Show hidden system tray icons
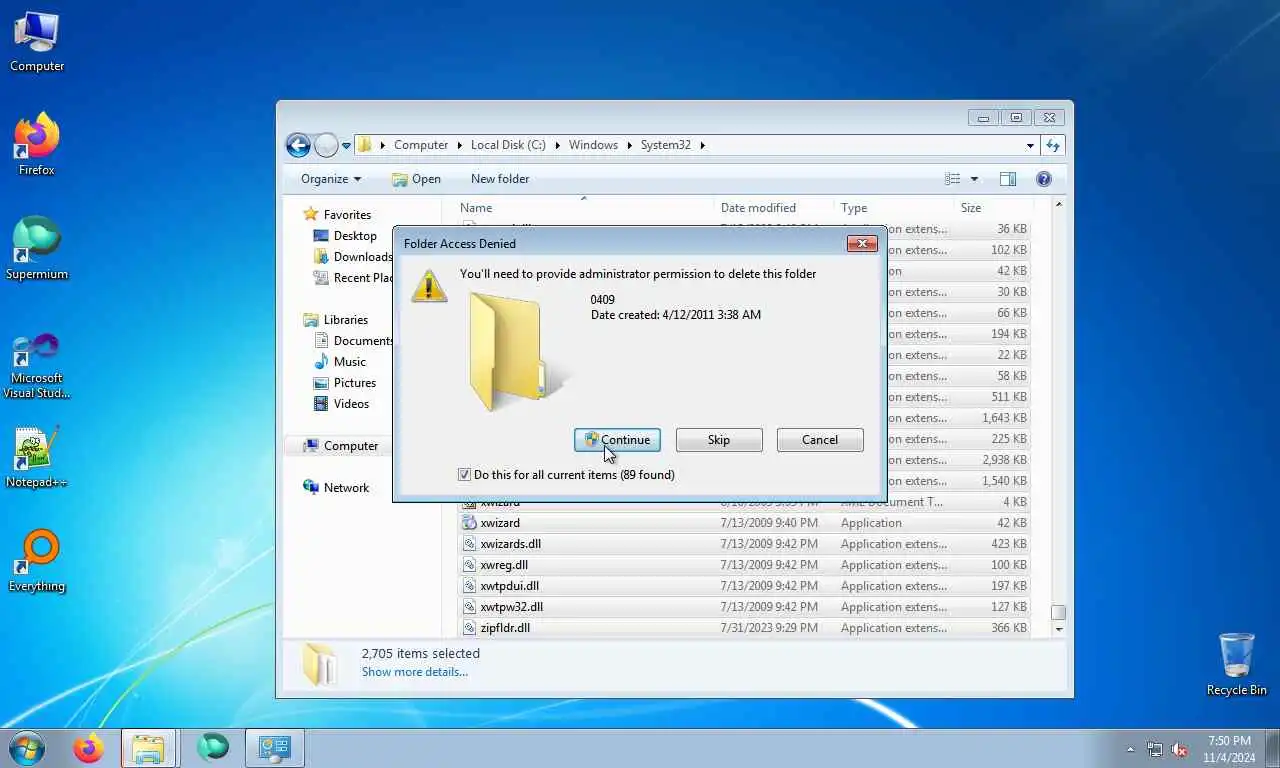Image resolution: width=1280 pixels, height=768 pixels. 1131,749
